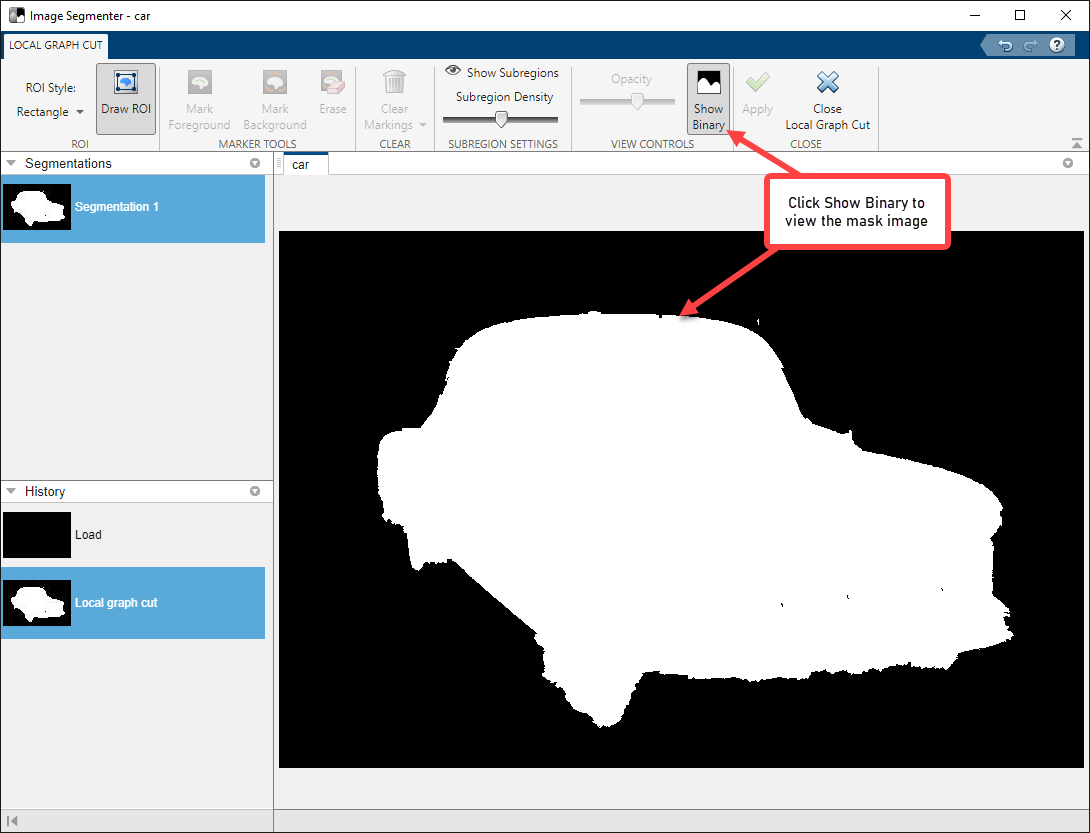Image resolution: width=1090 pixels, height=833 pixels.
Task: Open the ROI Style Rectangle dropdown
Action: 50,112
